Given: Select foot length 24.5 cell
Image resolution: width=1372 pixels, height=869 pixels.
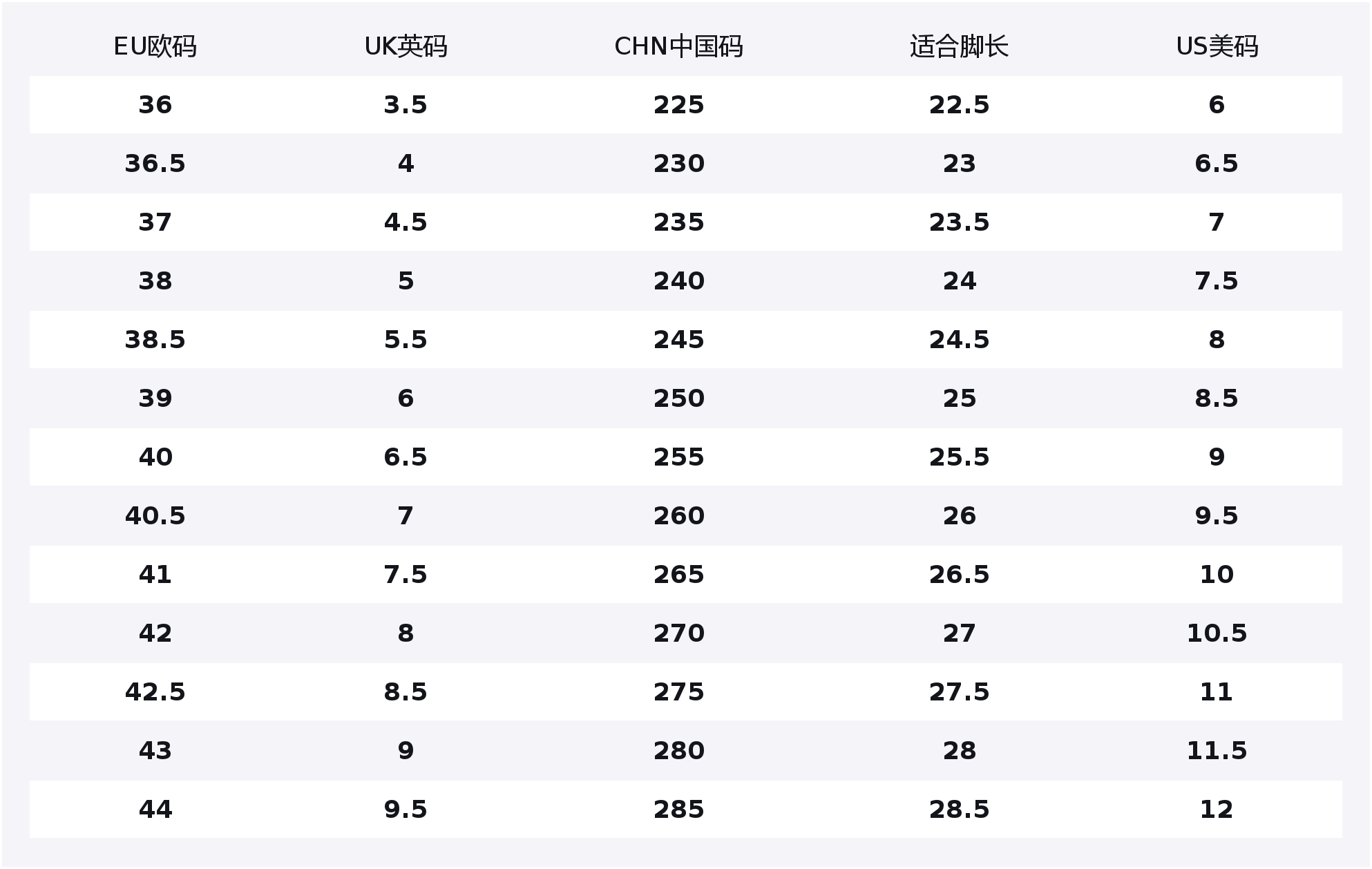Looking at the screenshot, I should 959,340.
